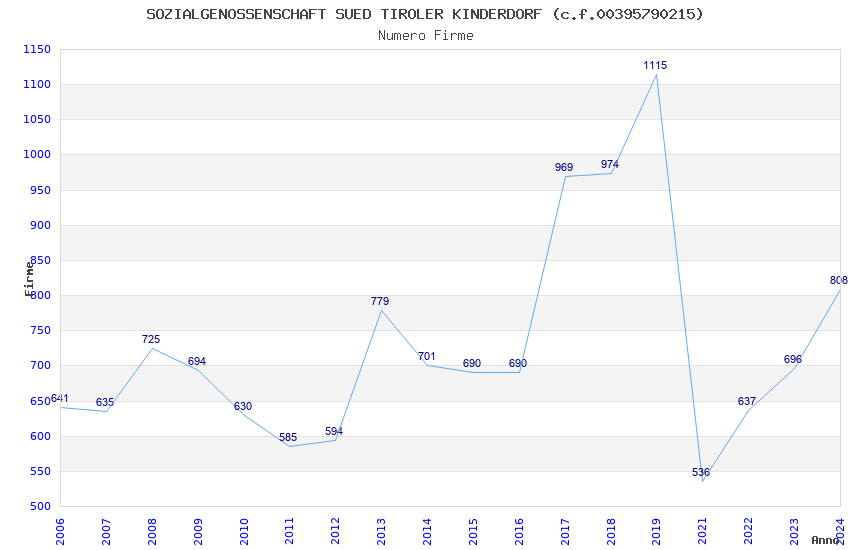Select the data label 585
Viewport: 850px width, 550px height.
tap(288, 438)
